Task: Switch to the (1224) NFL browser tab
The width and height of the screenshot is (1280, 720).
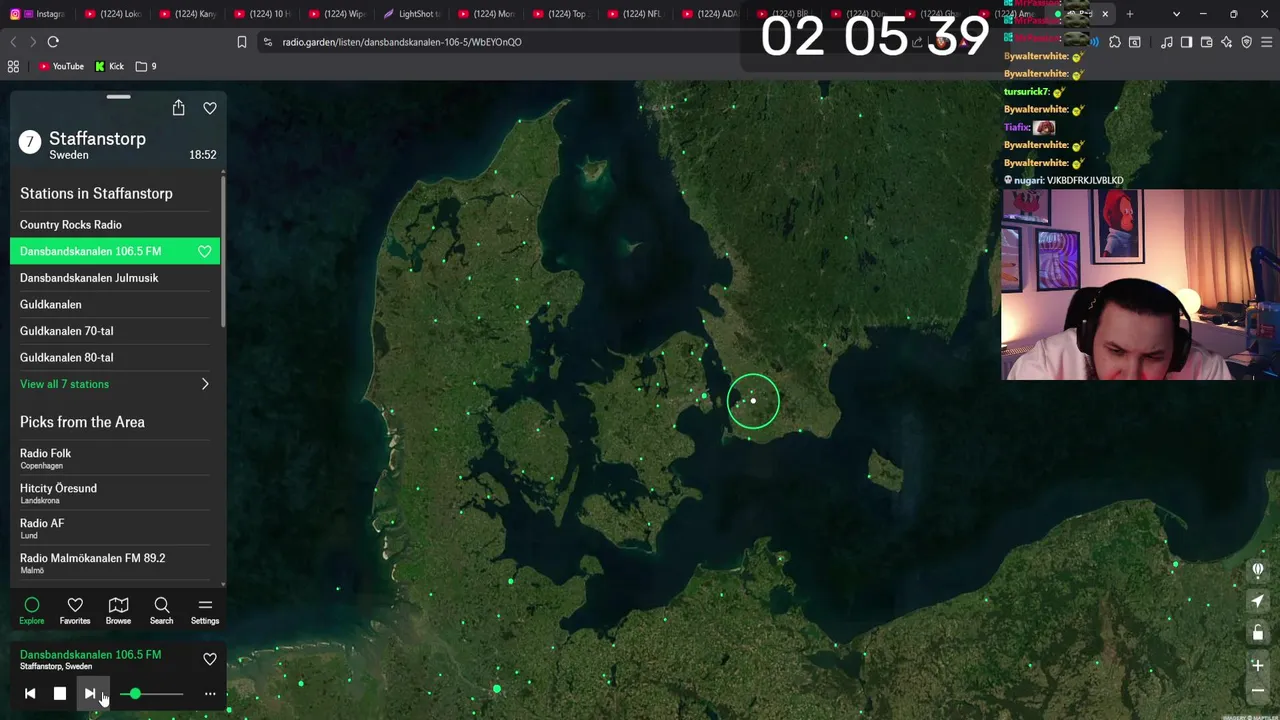Action: tap(636, 14)
